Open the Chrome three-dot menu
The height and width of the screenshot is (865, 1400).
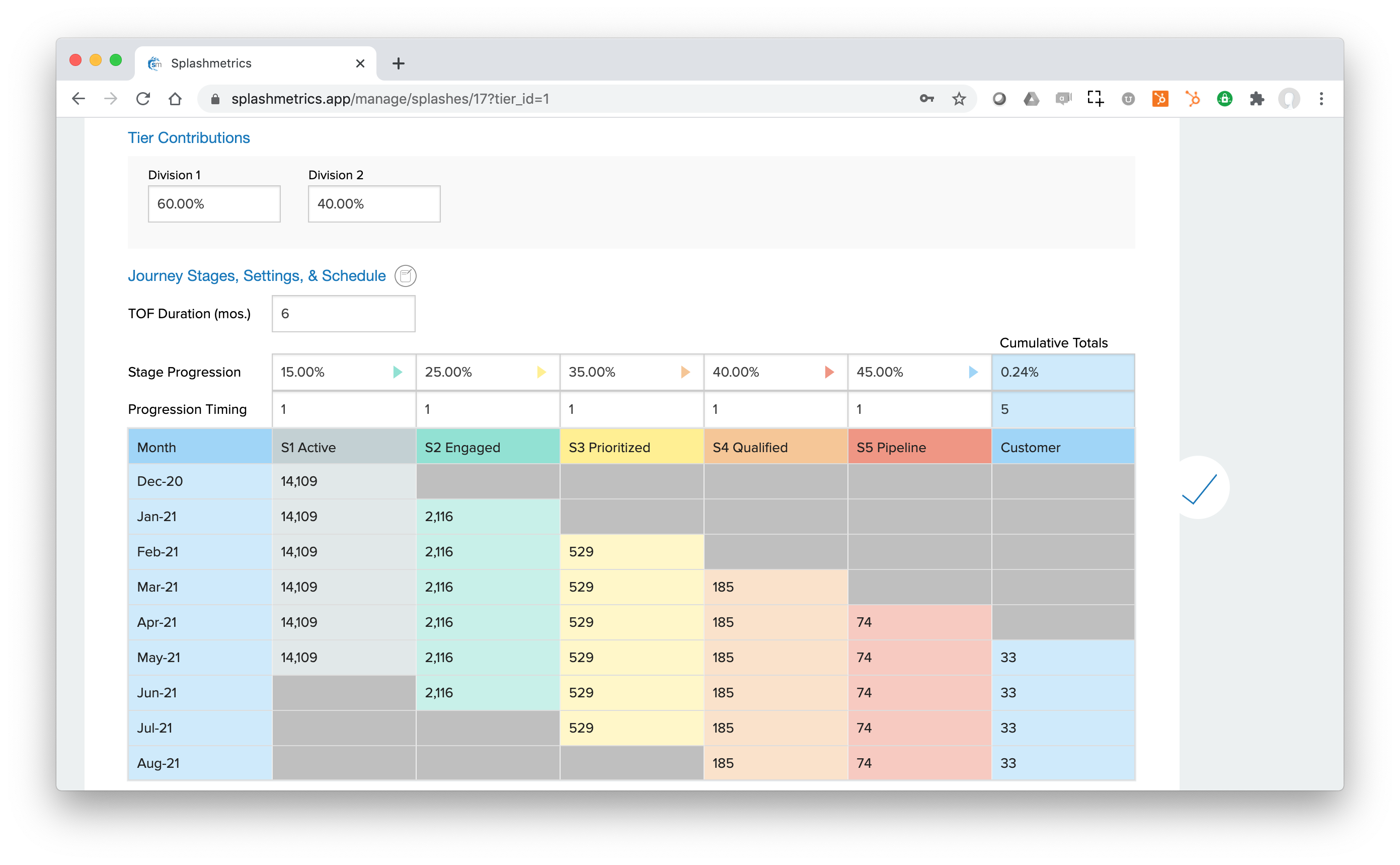coord(1321,99)
